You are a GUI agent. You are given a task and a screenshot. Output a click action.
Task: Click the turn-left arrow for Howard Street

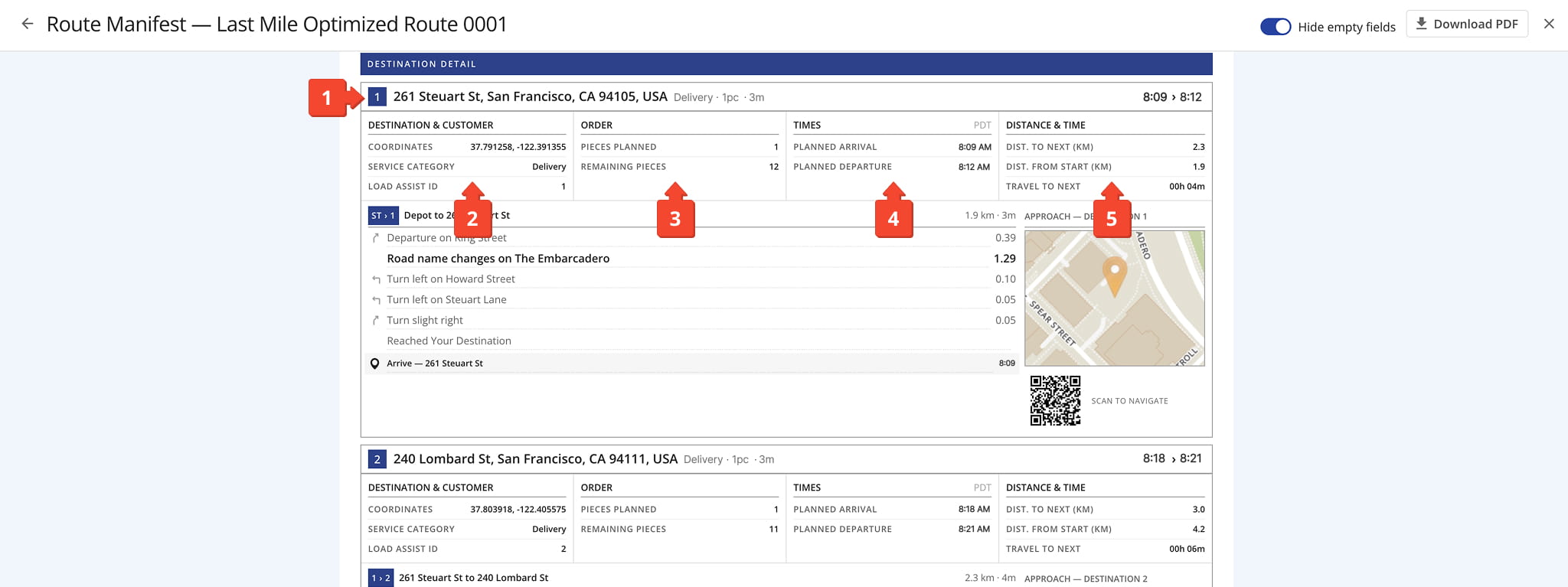(x=375, y=279)
